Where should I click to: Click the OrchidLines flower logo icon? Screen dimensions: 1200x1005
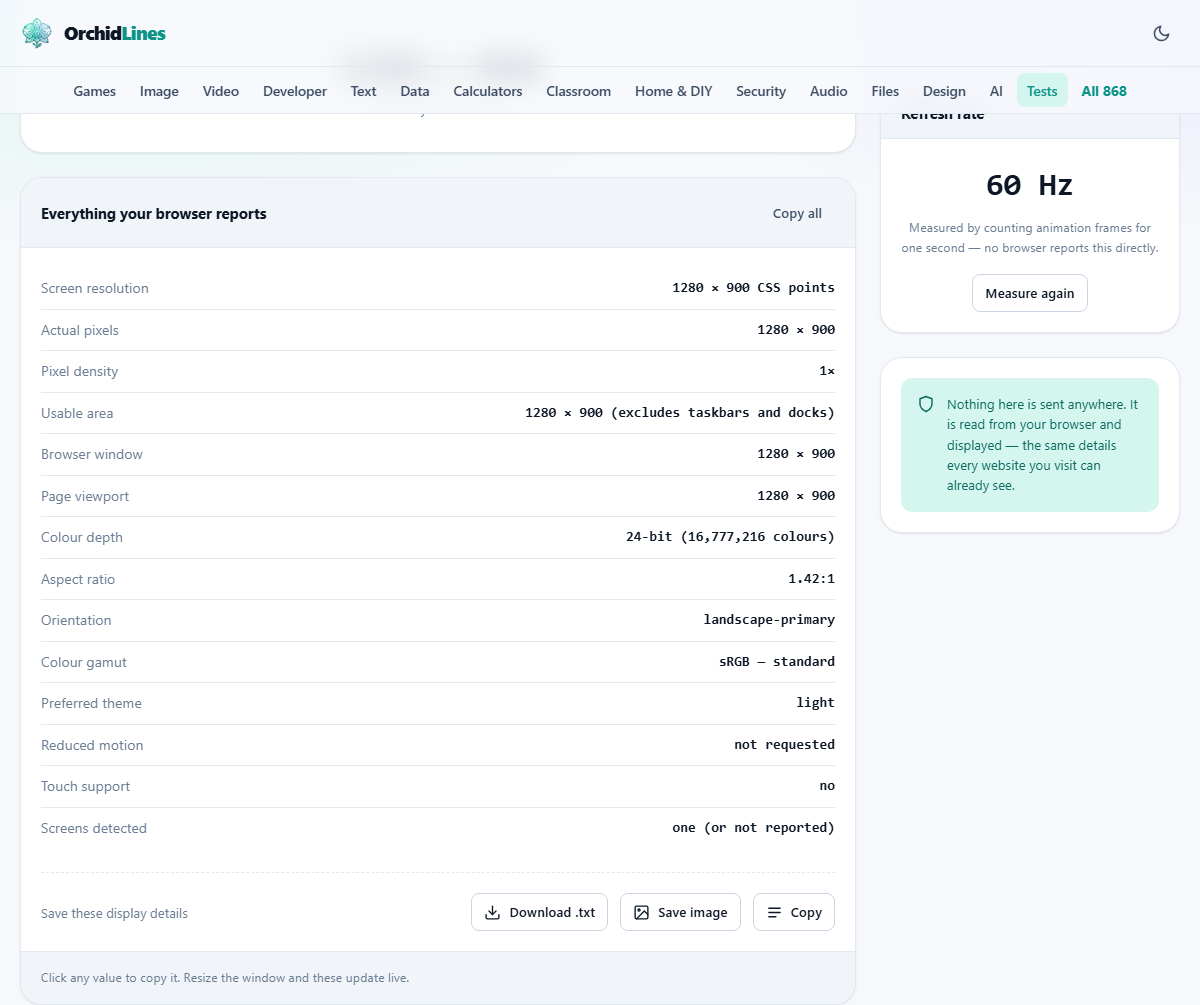click(37, 33)
